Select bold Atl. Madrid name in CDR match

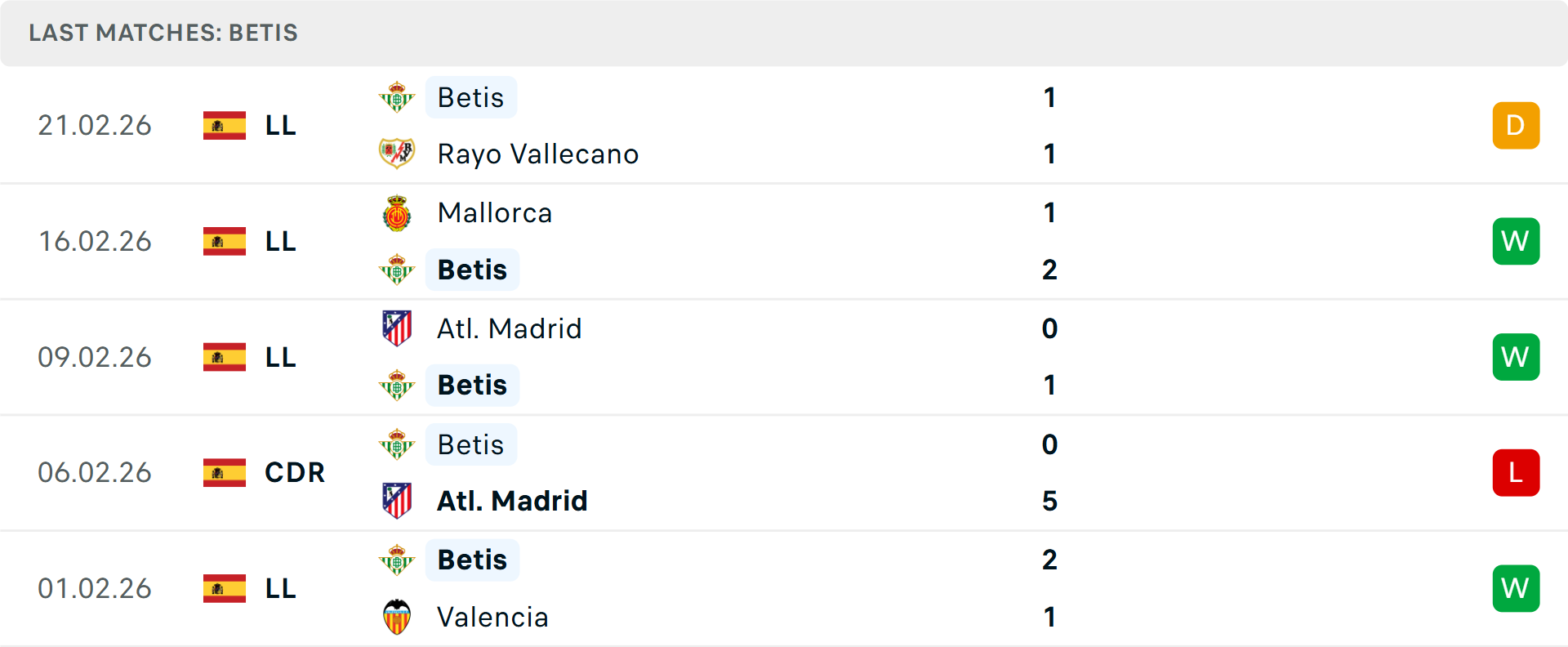[x=512, y=501]
